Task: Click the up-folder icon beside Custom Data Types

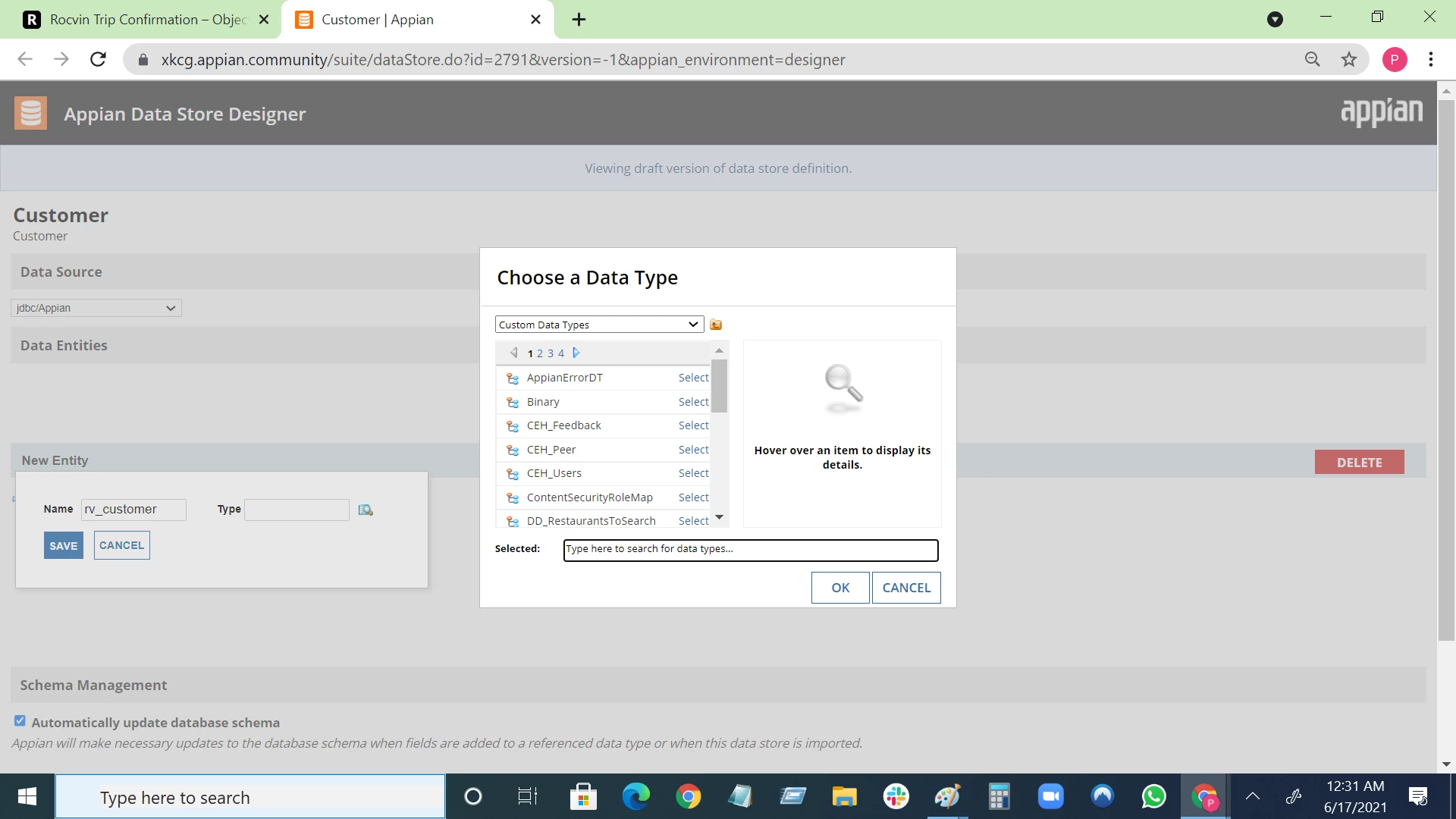Action: (x=716, y=325)
